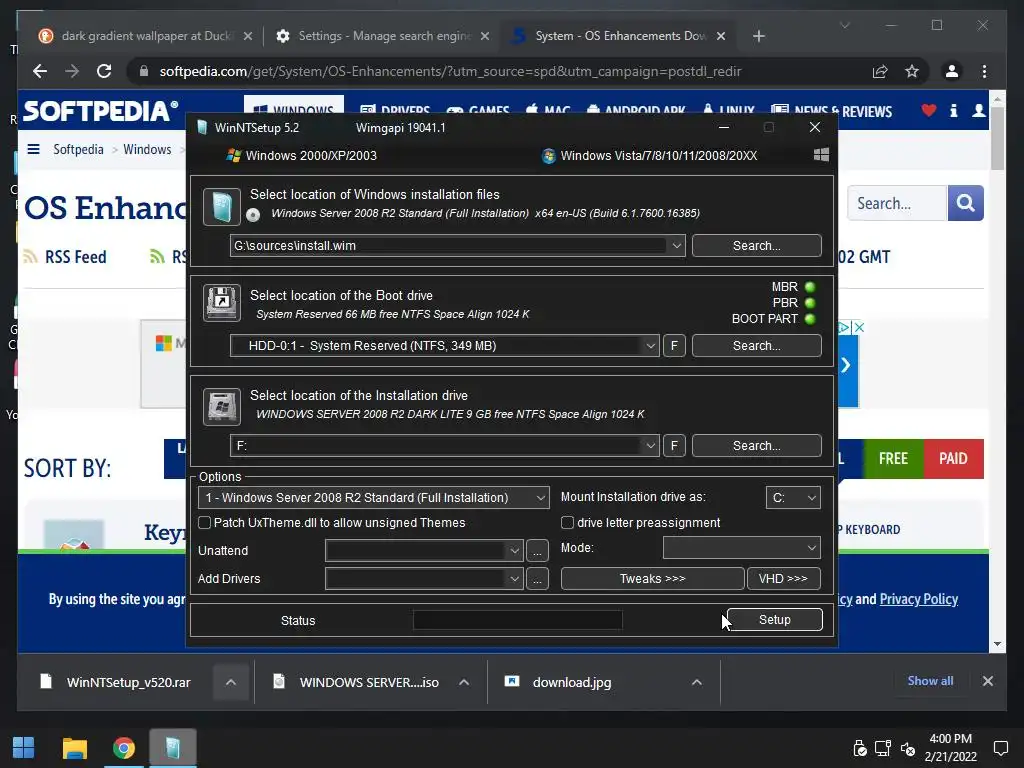The height and width of the screenshot is (768, 1024).
Task: Open Softpedia hamburger menu
Action: (33, 150)
